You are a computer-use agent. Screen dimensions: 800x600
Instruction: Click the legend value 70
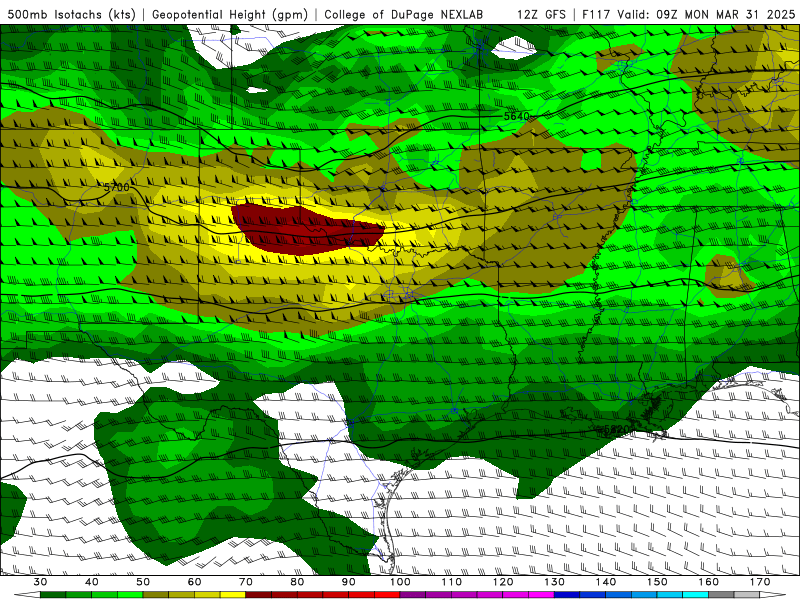(246, 582)
